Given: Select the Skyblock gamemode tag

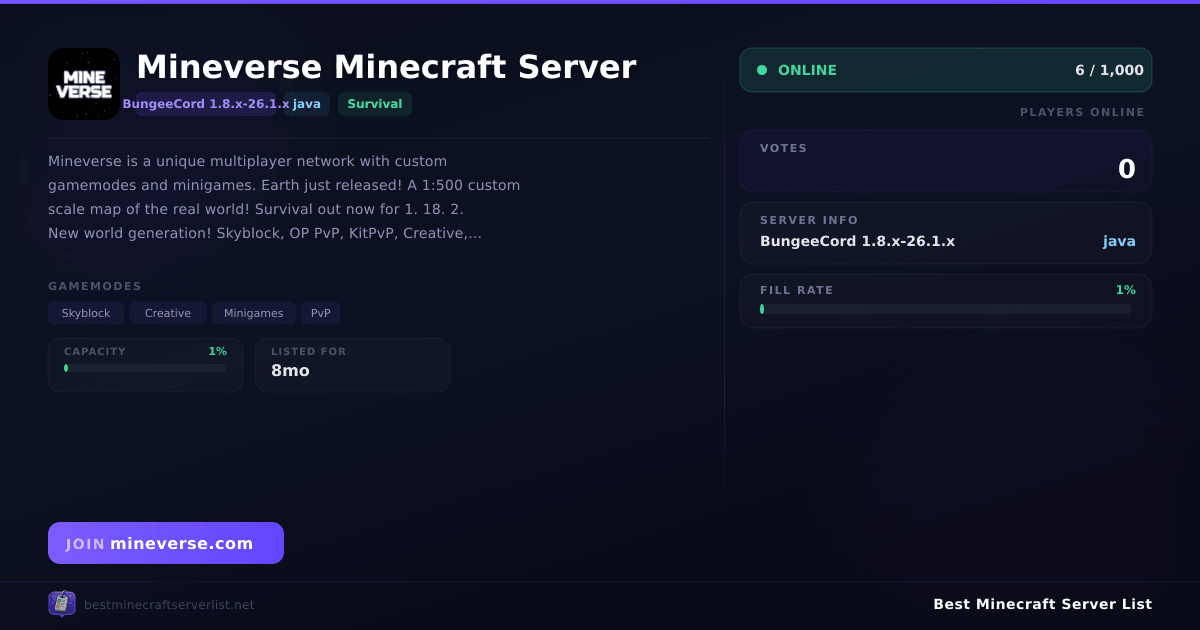Looking at the screenshot, I should tap(86, 313).
